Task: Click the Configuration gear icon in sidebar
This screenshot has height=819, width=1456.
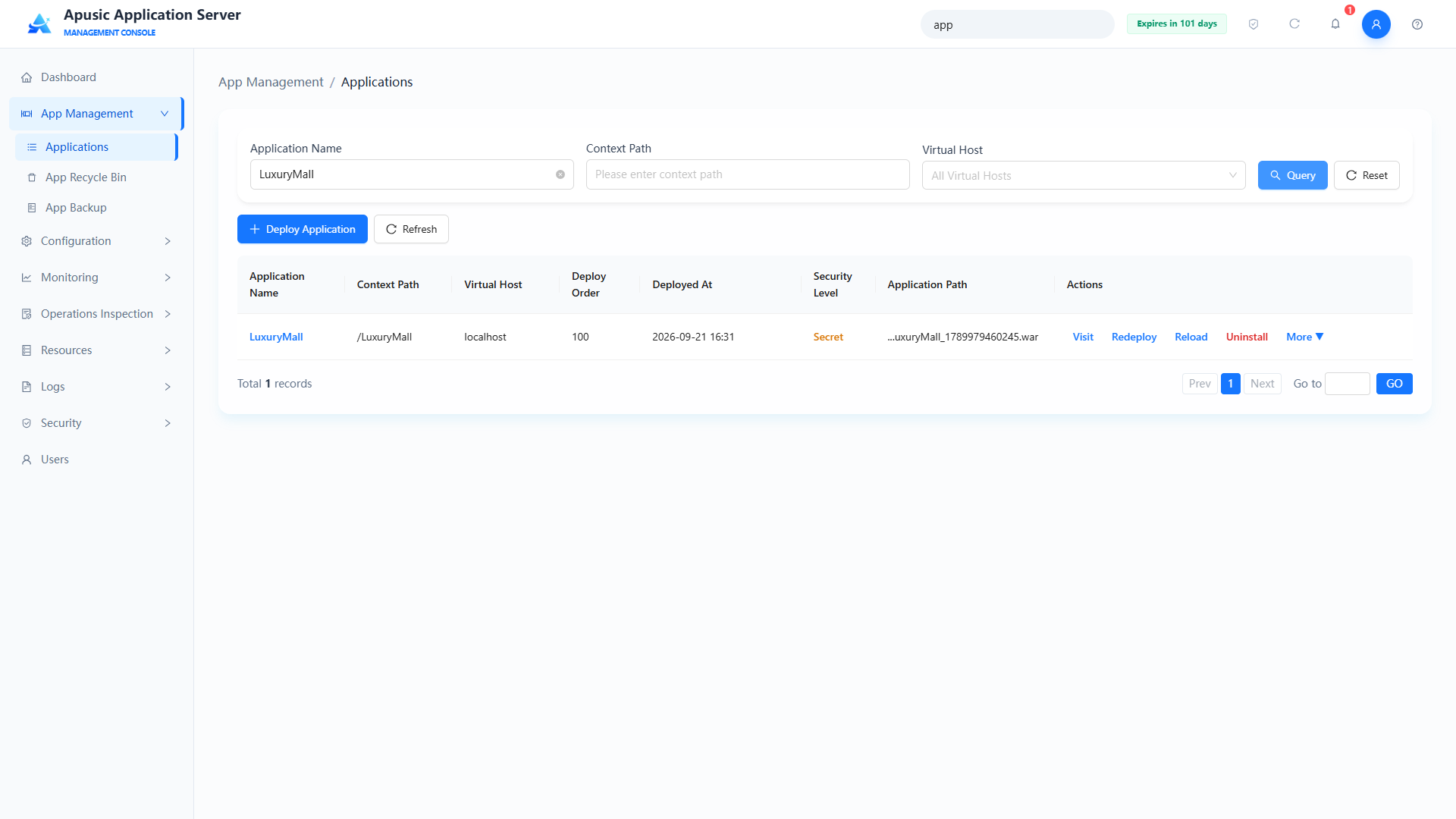Action: coord(27,241)
